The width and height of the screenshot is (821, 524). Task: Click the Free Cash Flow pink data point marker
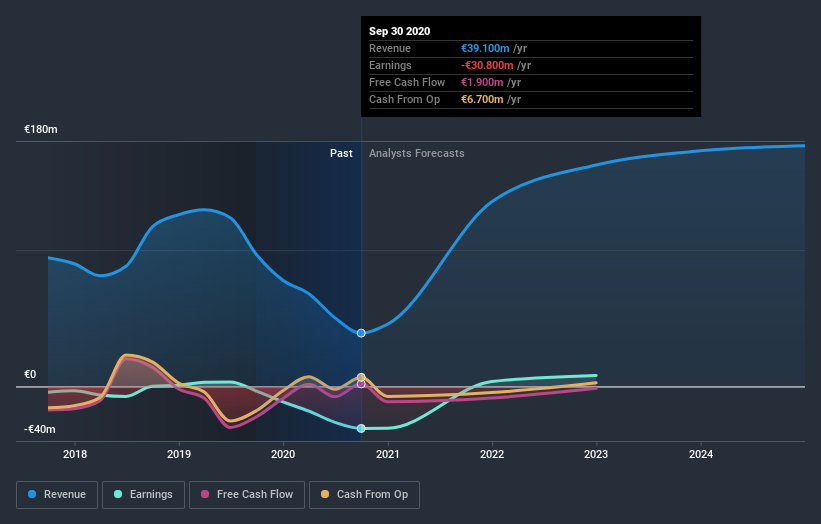tap(361, 384)
